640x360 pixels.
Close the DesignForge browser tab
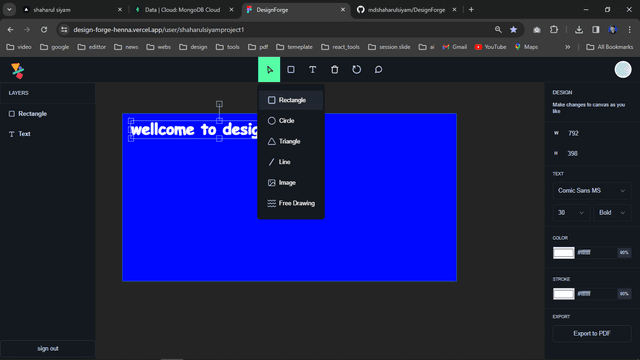click(343, 10)
